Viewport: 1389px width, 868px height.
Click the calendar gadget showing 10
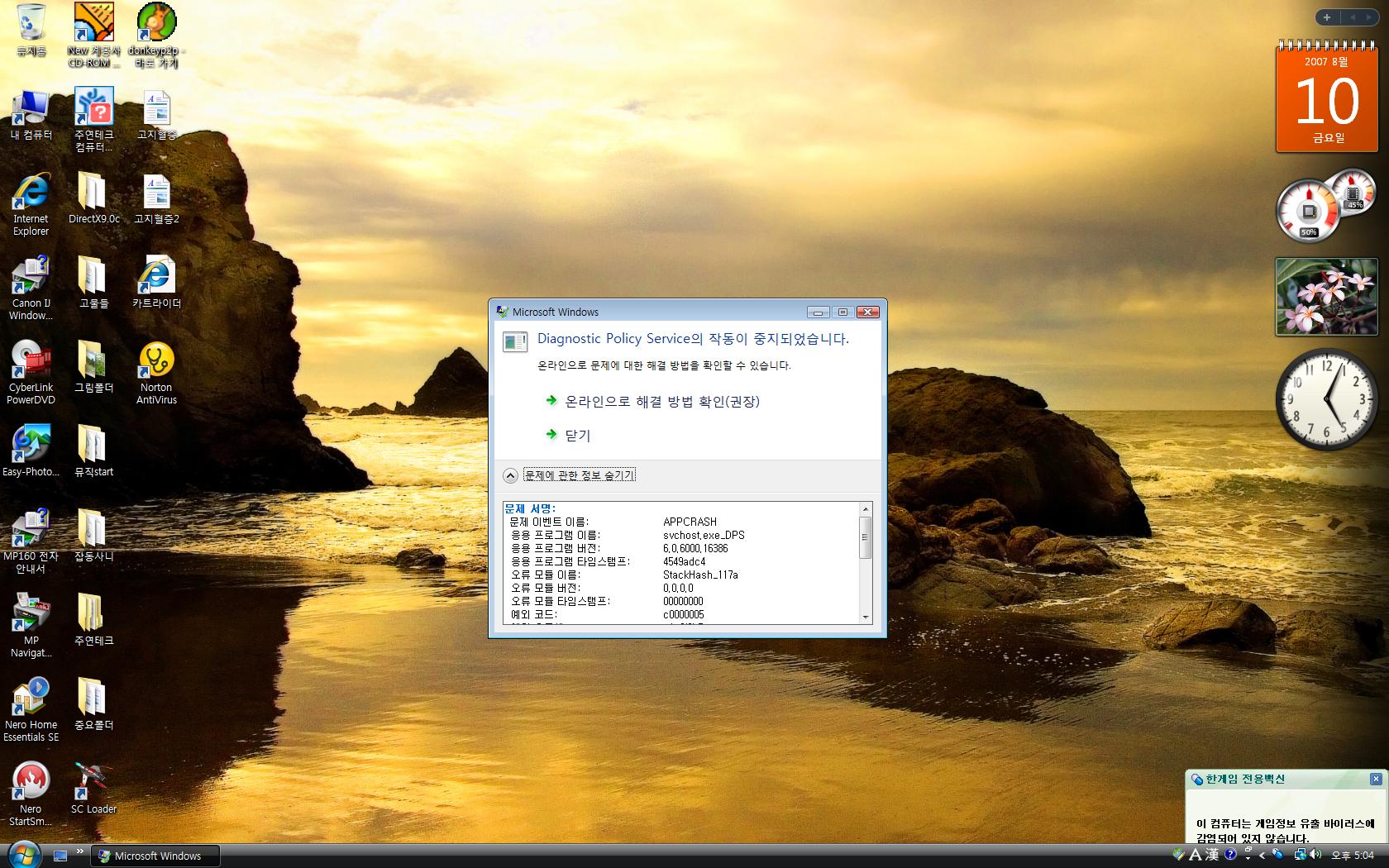(1327, 96)
